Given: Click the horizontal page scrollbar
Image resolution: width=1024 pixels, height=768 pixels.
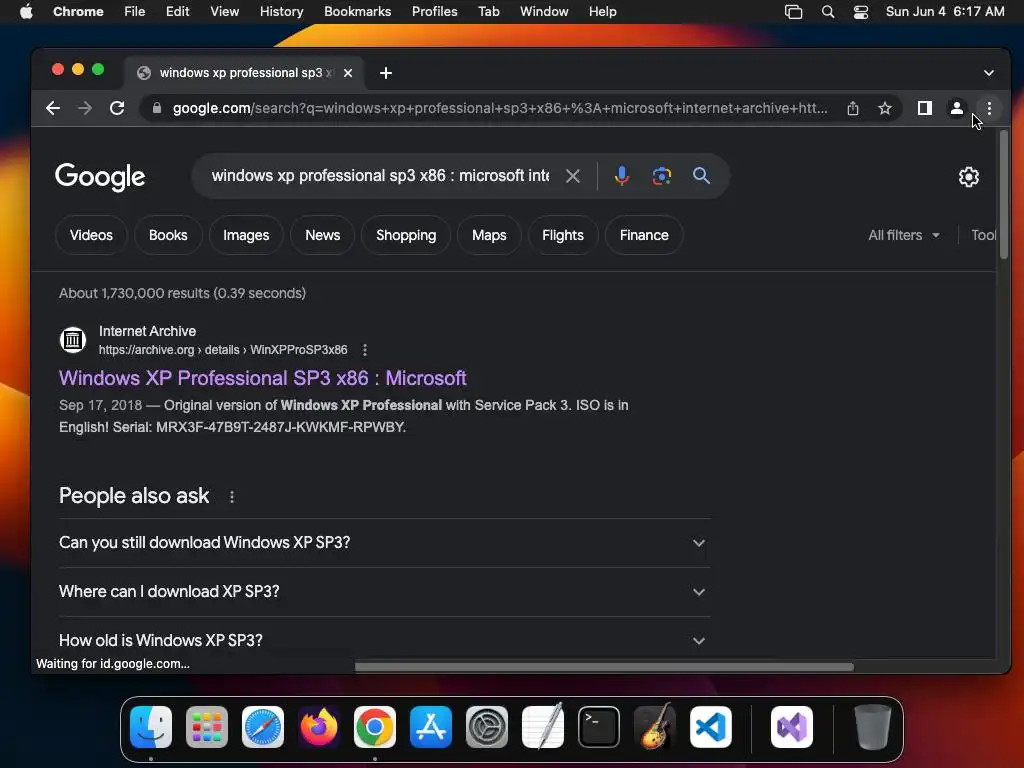Looking at the screenshot, I should pyautogui.click(x=604, y=667).
